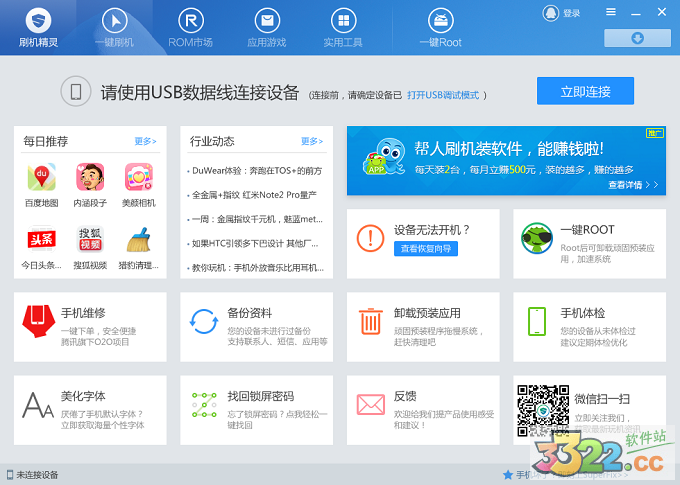This screenshot has height=485, width=680.
Task: Click the 登录 user avatar icon
Action: click(551, 13)
